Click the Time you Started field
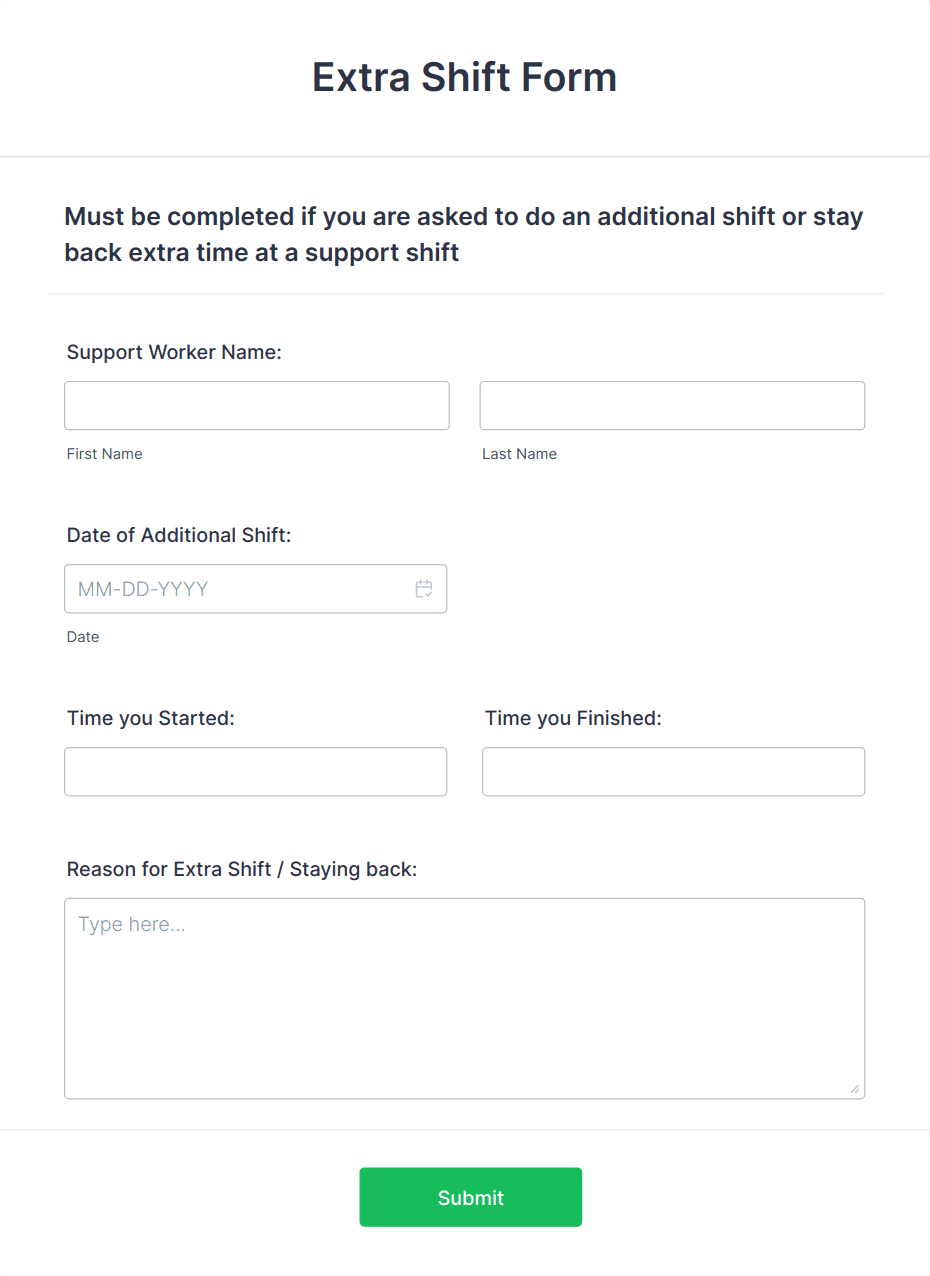The width and height of the screenshot is (930, 1276). [256, 771]
